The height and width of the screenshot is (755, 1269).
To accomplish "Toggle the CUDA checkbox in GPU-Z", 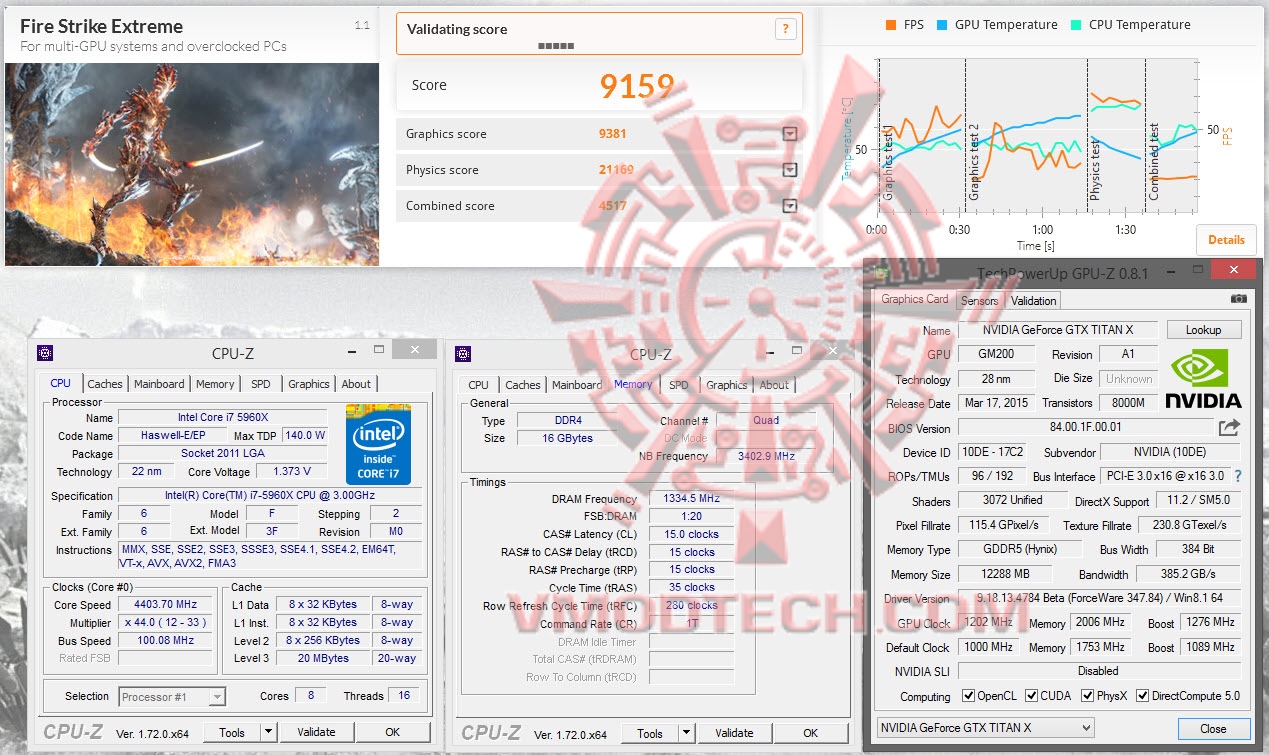I will pyautogui.click(x=1032, y=696).
